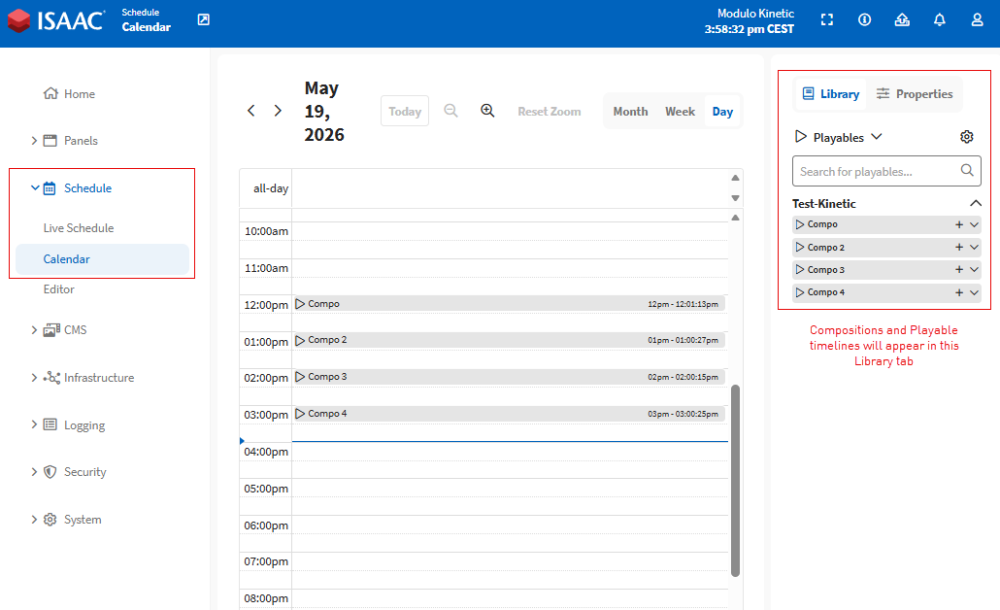Click the Home house icon
Image resolution: width=1000 pixels, height=610 pixels.
pyautogui.click(x=50, y=93)
